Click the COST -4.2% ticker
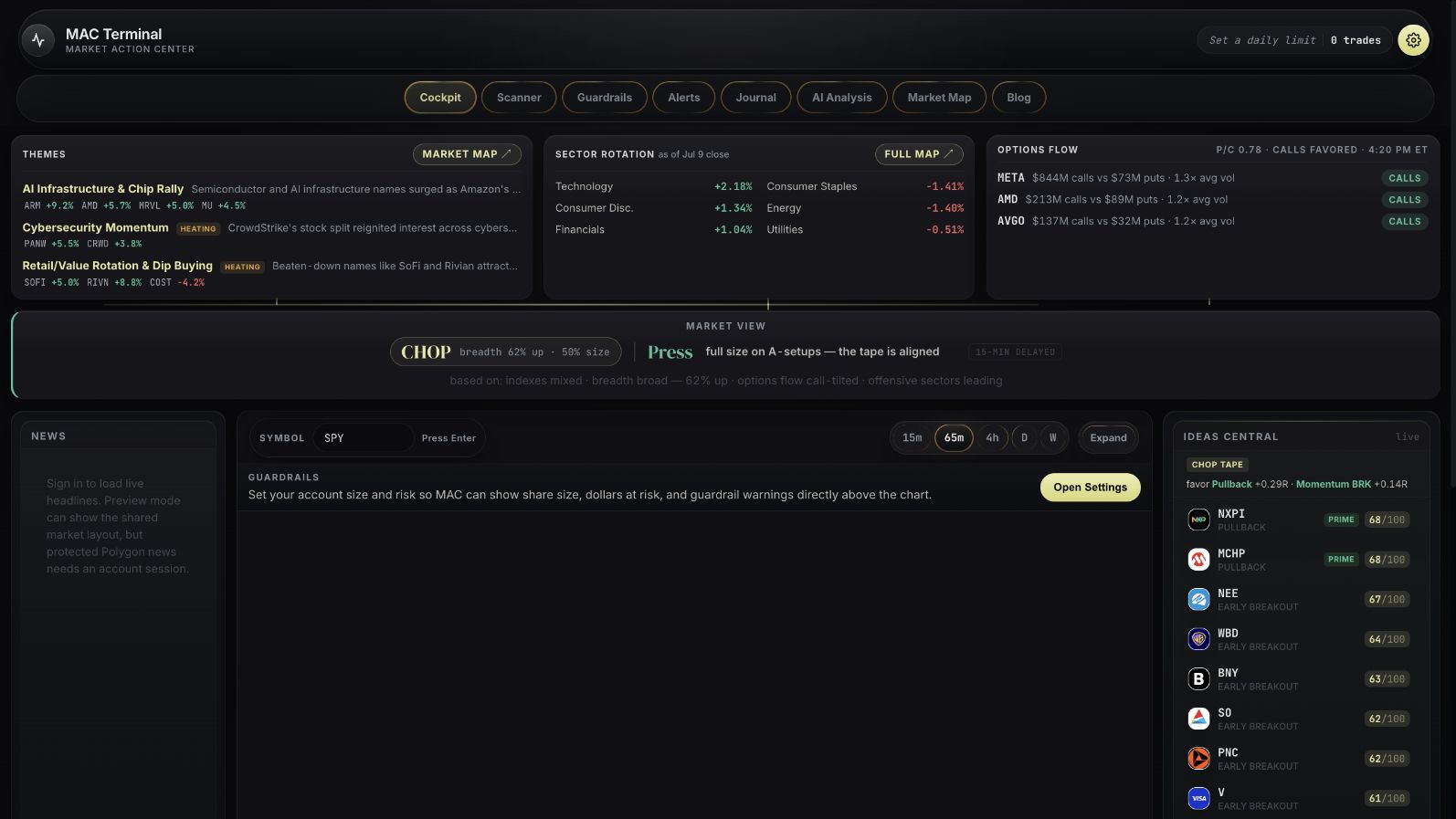This screenshot has width=1456, height=819. 177,283
